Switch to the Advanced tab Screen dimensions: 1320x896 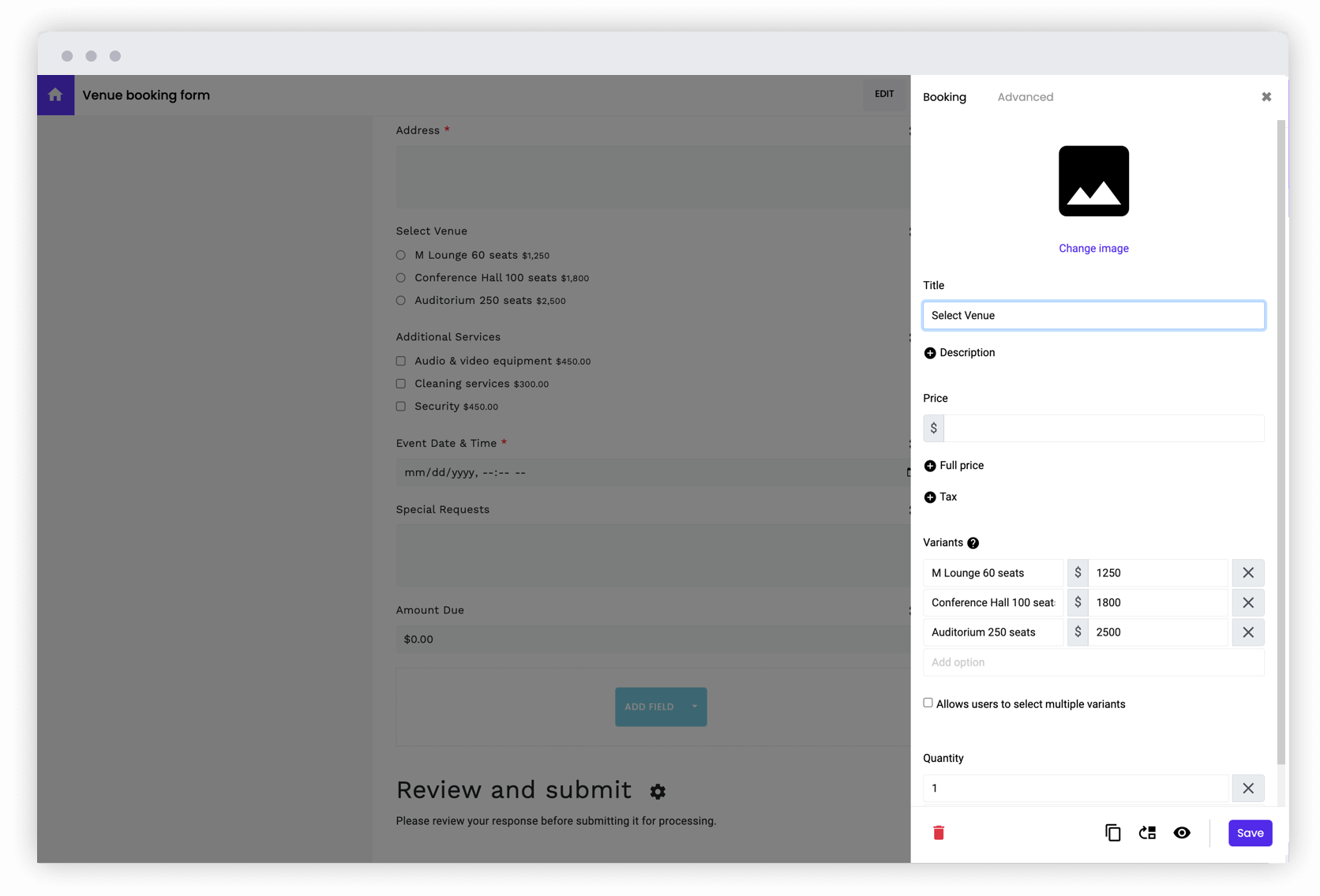[1025, 96]
